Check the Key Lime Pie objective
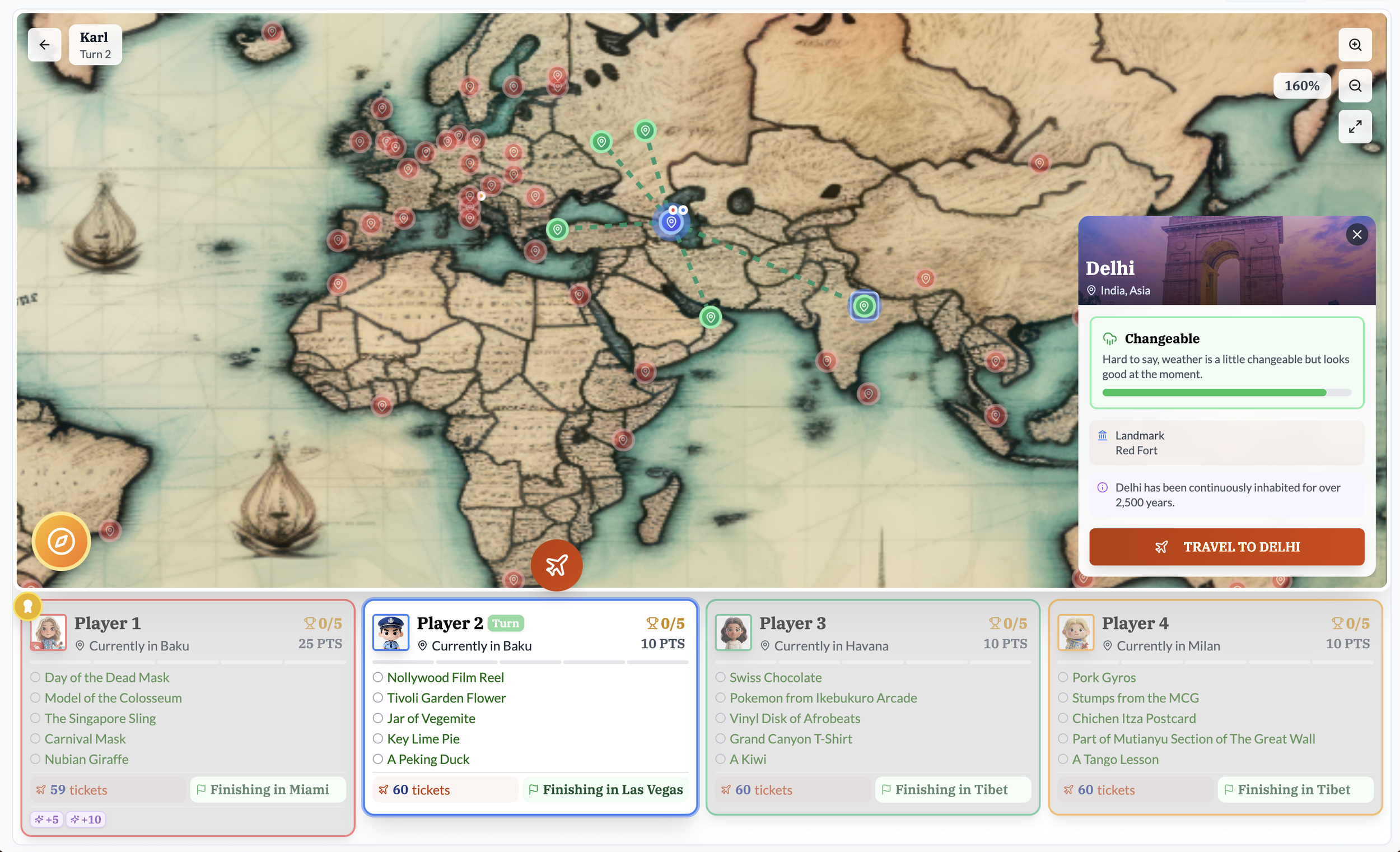This screenshot has height=852, width=1400. [378, 738]
